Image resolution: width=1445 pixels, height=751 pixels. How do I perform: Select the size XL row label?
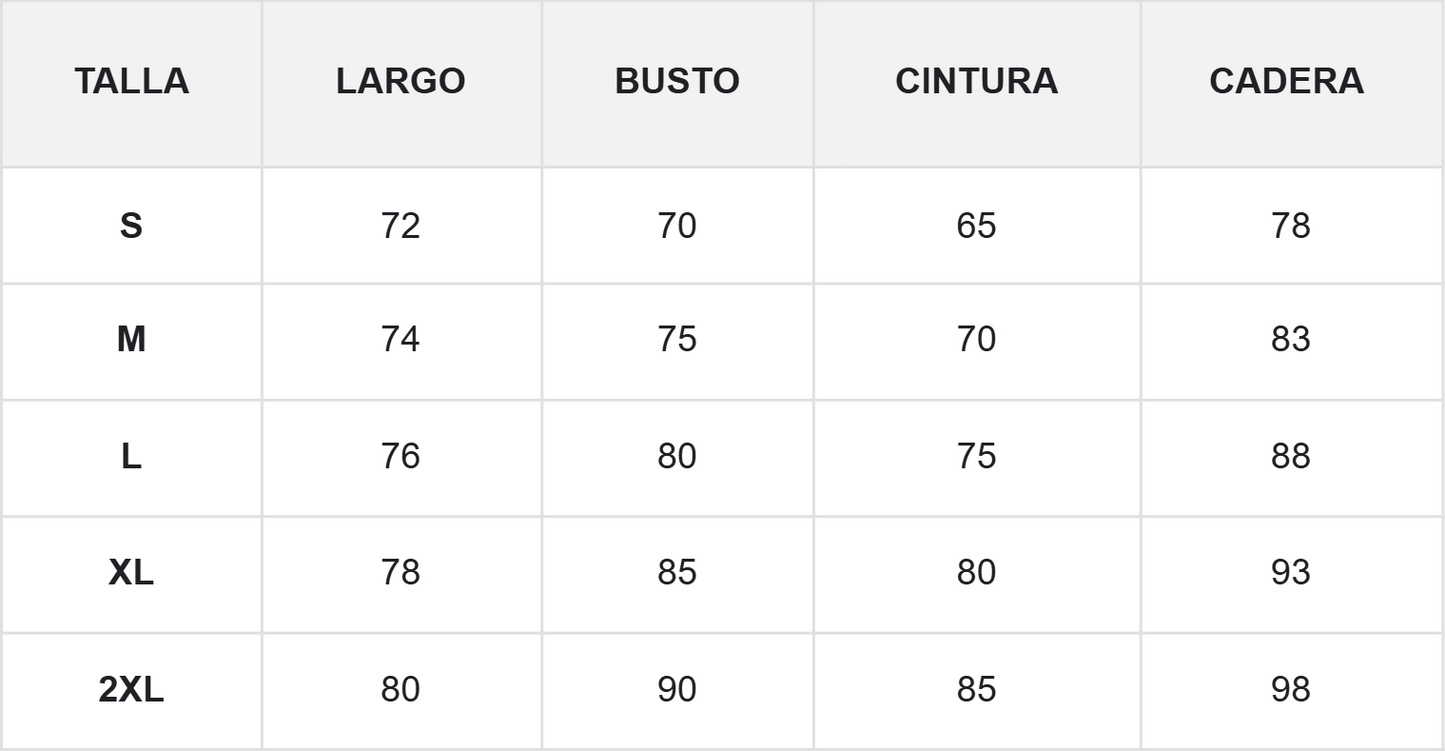131,573
